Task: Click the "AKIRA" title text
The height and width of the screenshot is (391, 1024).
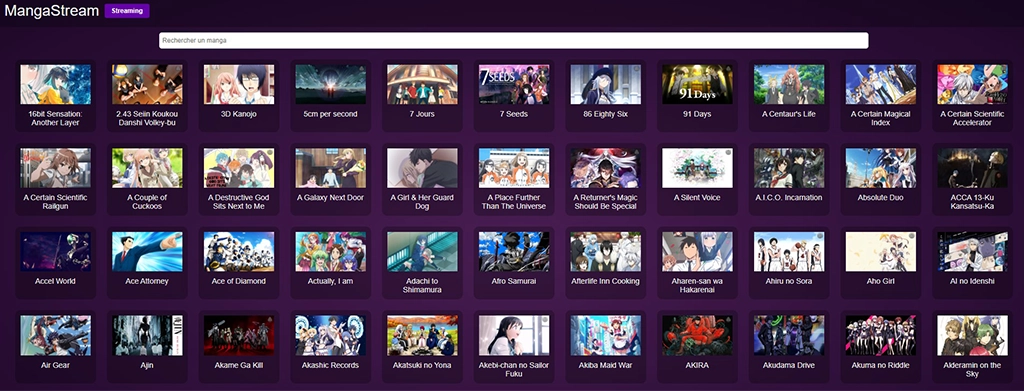Action: 697,366
